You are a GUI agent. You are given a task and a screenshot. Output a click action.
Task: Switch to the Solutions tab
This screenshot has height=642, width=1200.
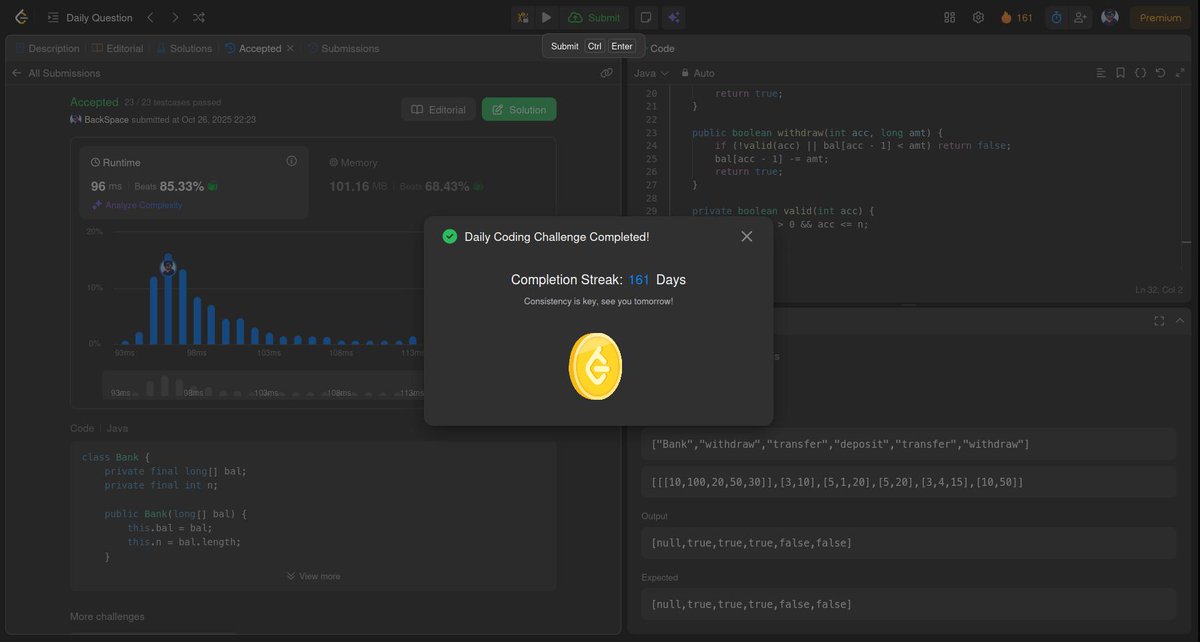click(184, 48)
